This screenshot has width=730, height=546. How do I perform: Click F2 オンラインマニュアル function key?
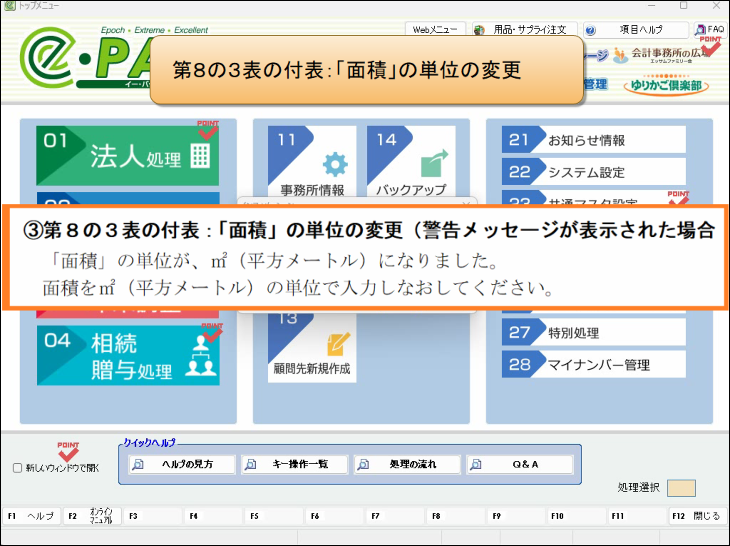pyautogui.click(x=92, y=516)
